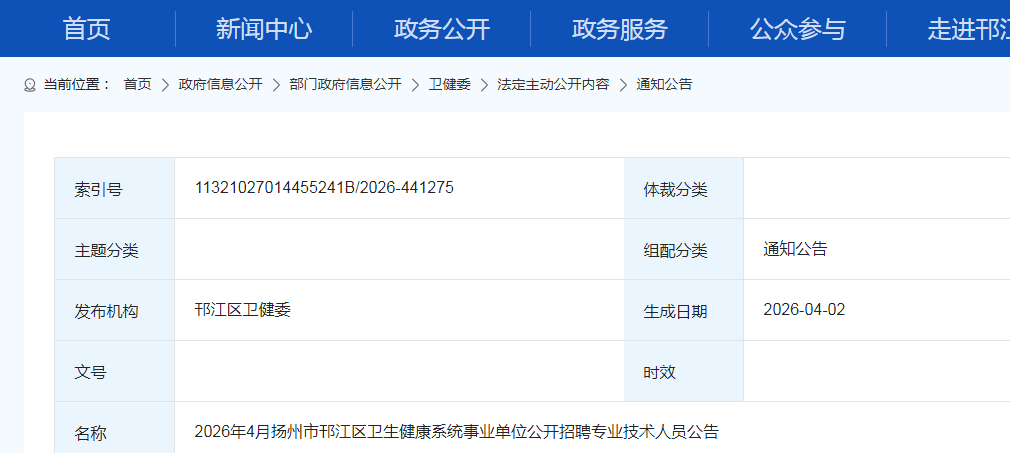Click the 首页 breadcrumb link
Image resolution: width=1010 pixels, height=453 pixels.
click(x=137, y=84)
